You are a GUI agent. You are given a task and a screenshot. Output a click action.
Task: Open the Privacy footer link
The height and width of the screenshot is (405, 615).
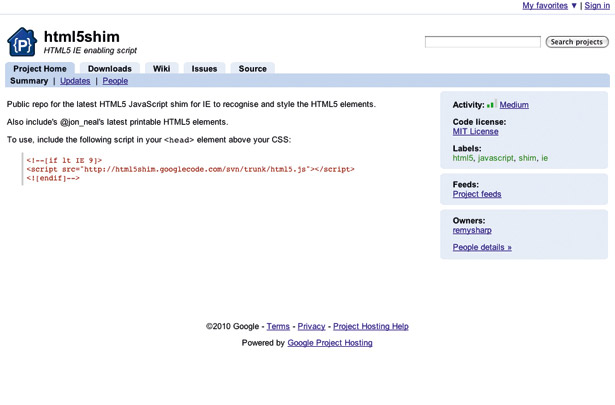pyautogui.click(x=311, y=326)
